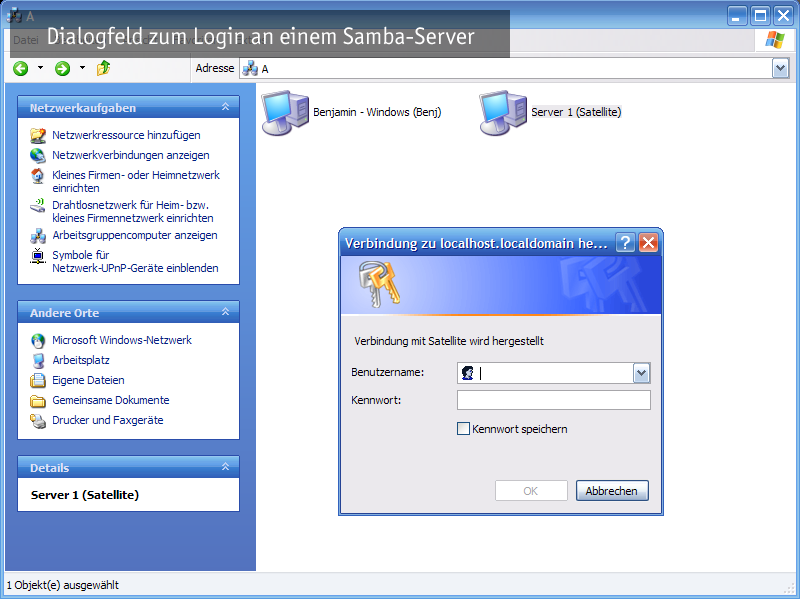800x599 pixels.
Task: Open Netzwerkverbindungen anzeigen link
Action: [131, 155]
